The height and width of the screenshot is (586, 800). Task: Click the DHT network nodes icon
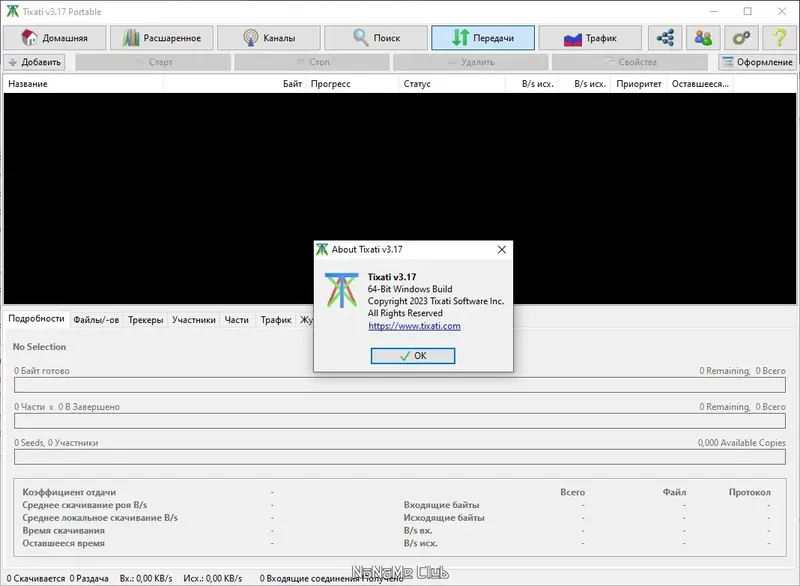point(665,38)
